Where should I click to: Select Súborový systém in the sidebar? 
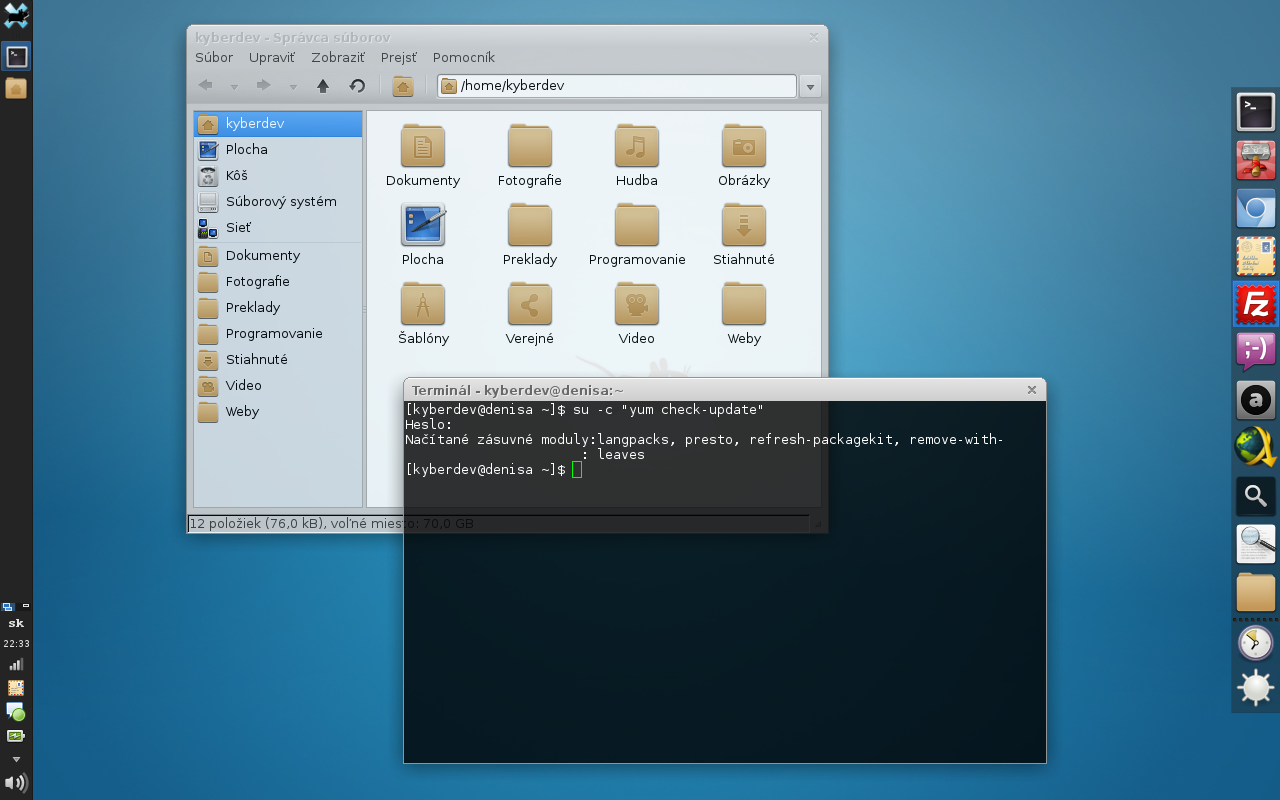point(280,201)
